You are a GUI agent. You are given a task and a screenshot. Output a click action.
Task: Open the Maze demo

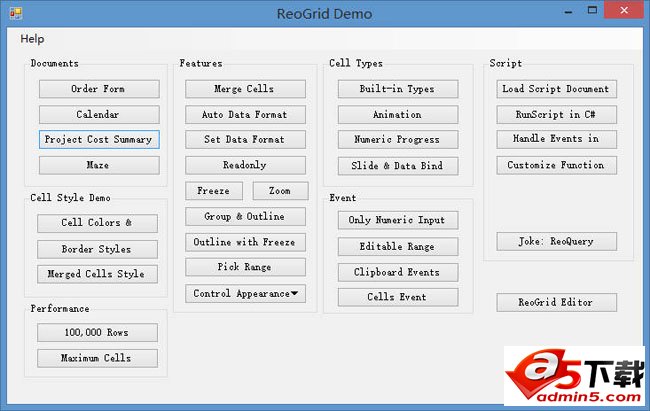pyautogui.click(x=99, y=165)
